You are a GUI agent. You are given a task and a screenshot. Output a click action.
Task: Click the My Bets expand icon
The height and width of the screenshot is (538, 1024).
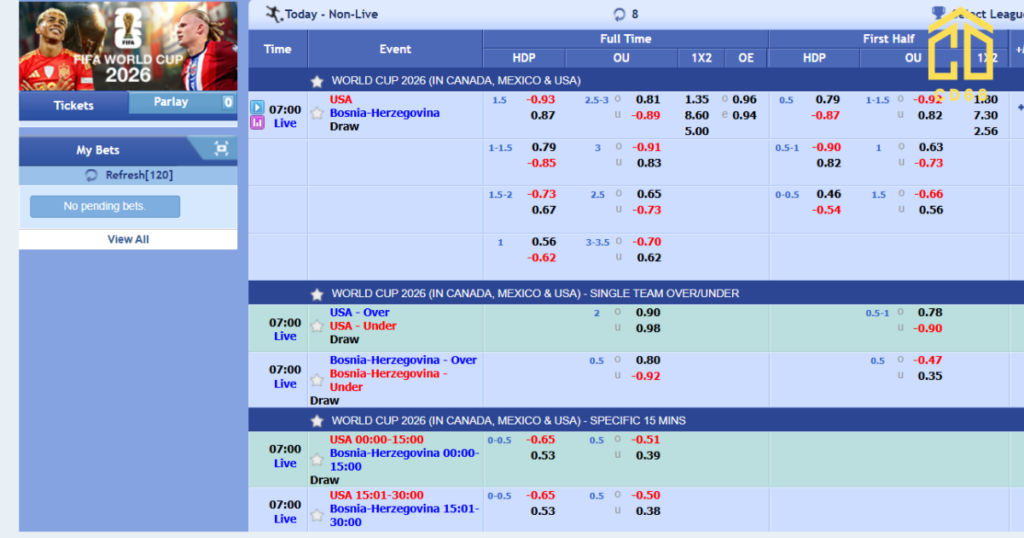(221, 149)
